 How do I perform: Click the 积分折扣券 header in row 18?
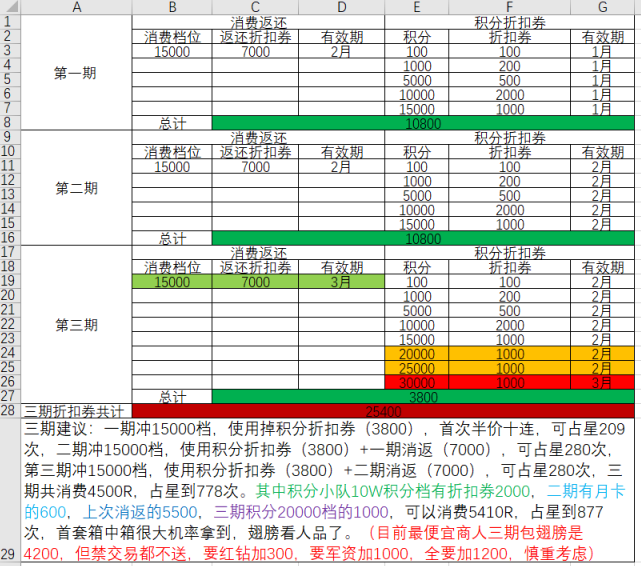[509, 253]
